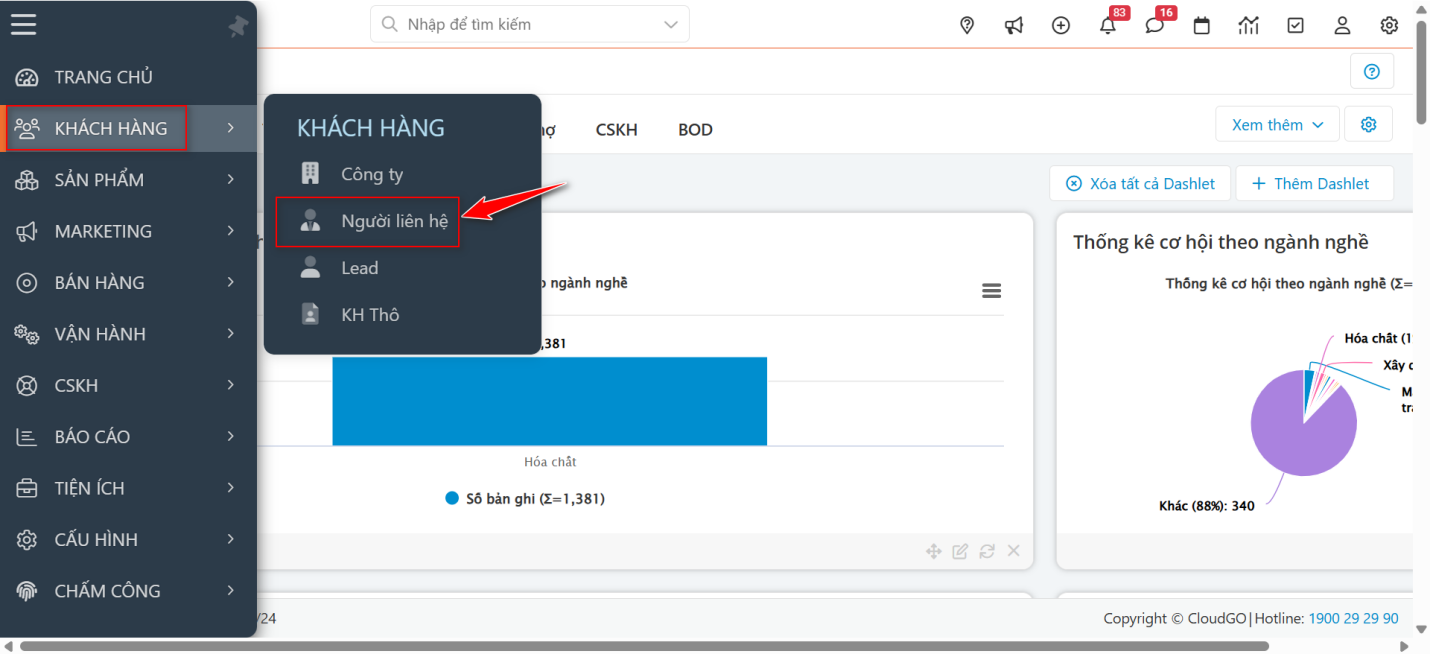Switch to the CSKH tab
The height and width of the screenshot is (654, 1430).
coord(616,130)
